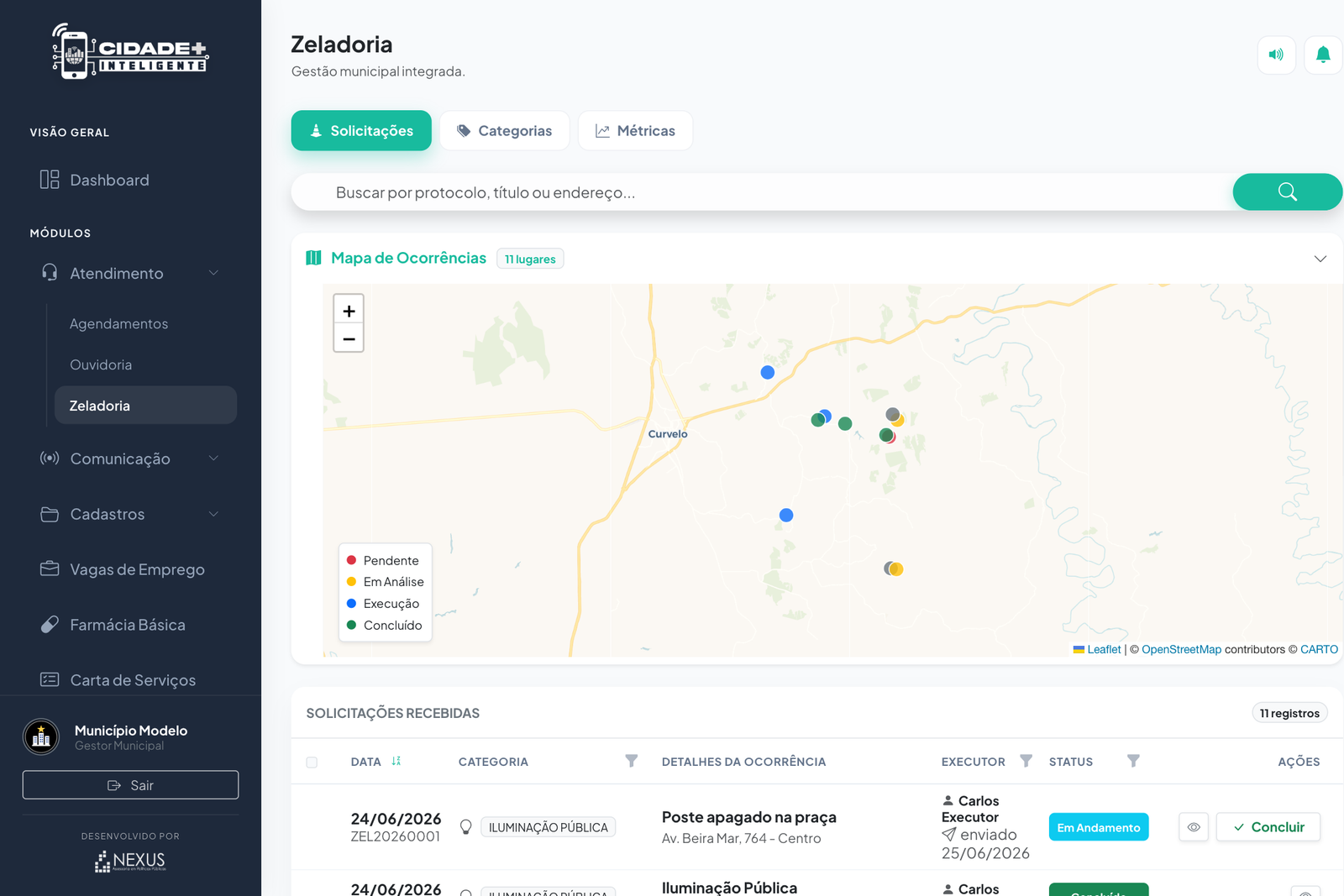Open the notifications bell icon
This screenshot has width=1344, height=896.
click(x=1323, y=55)
